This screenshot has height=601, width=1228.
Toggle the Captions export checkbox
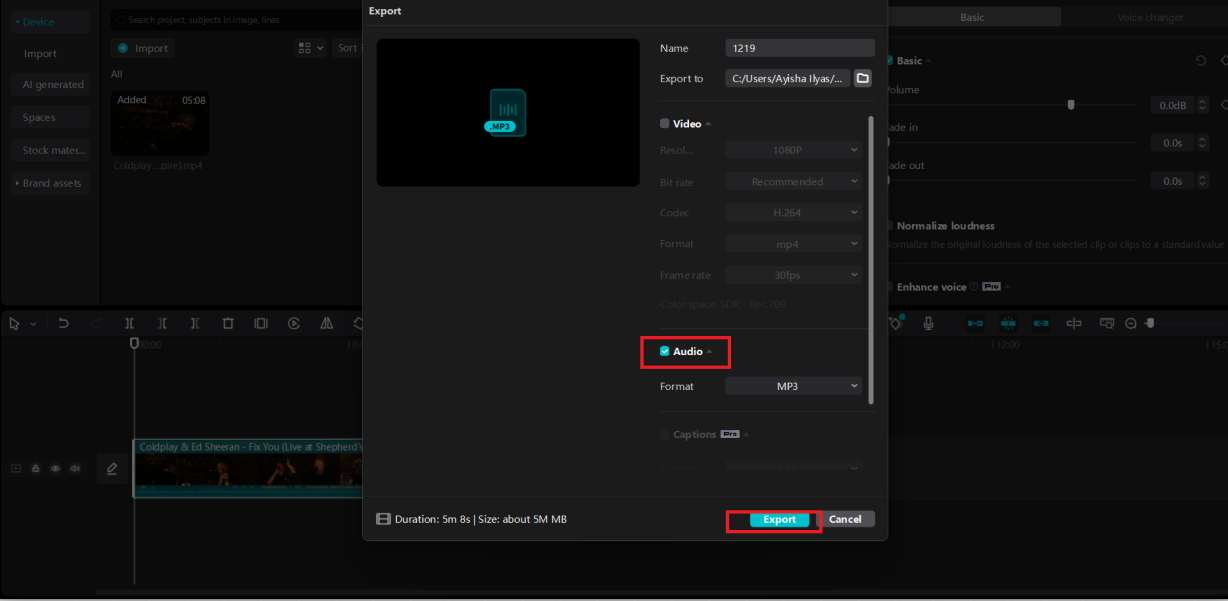tap(665, 434)
